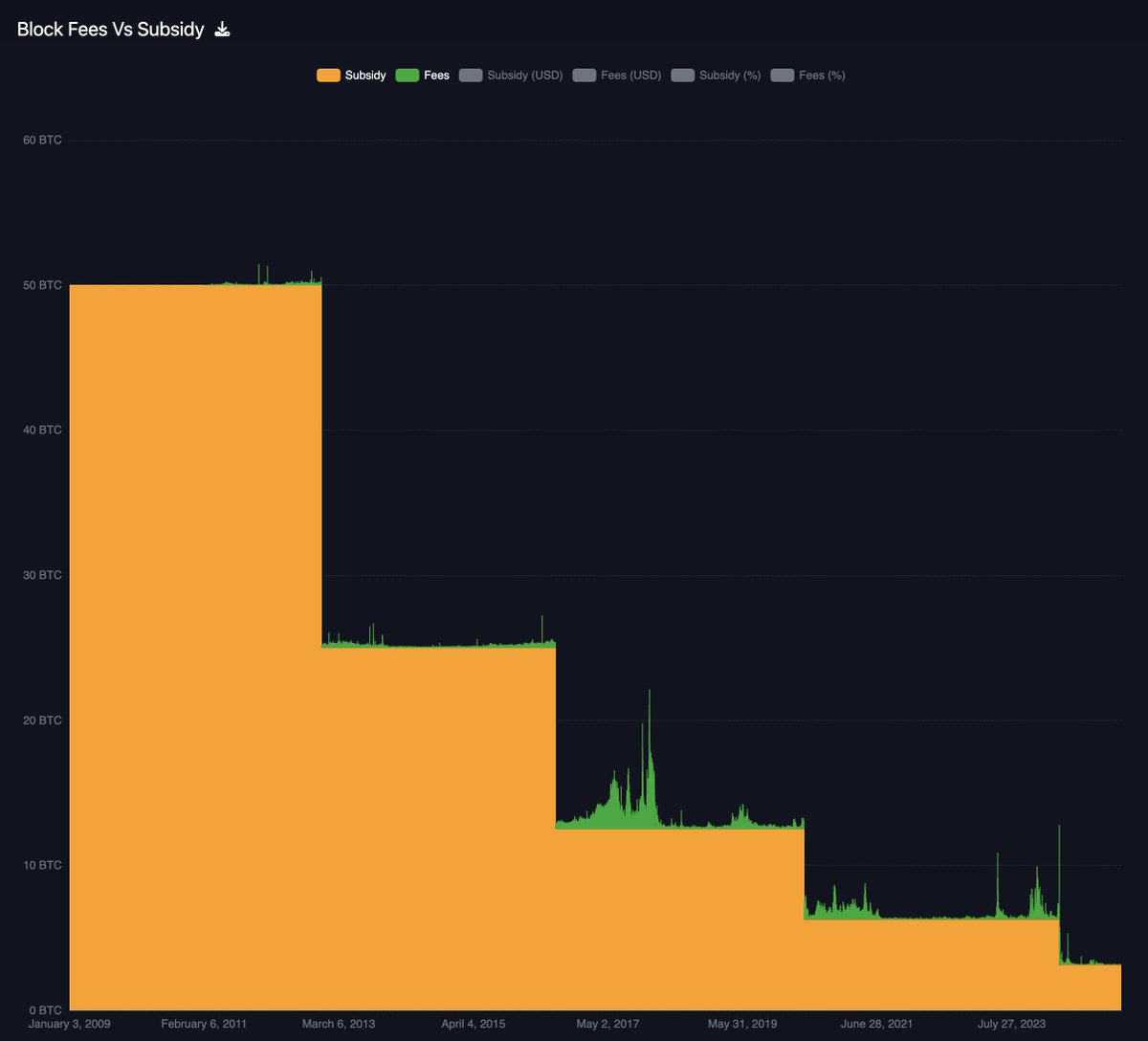Click the March 6, 2013 date label
The image size is (1148, 1041).
(x=339, y=1024)
